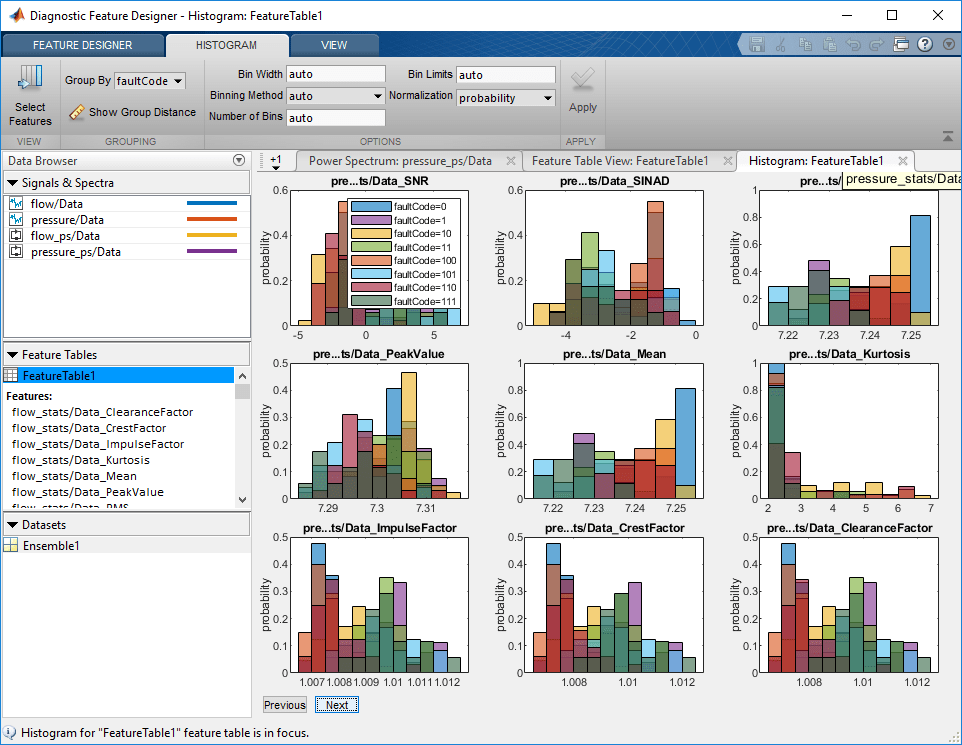Image resolution: width=962 pixels, height=745 pixels.
Task: Open the Normalization probability dropdown
Action: click(x=506, y=98)
